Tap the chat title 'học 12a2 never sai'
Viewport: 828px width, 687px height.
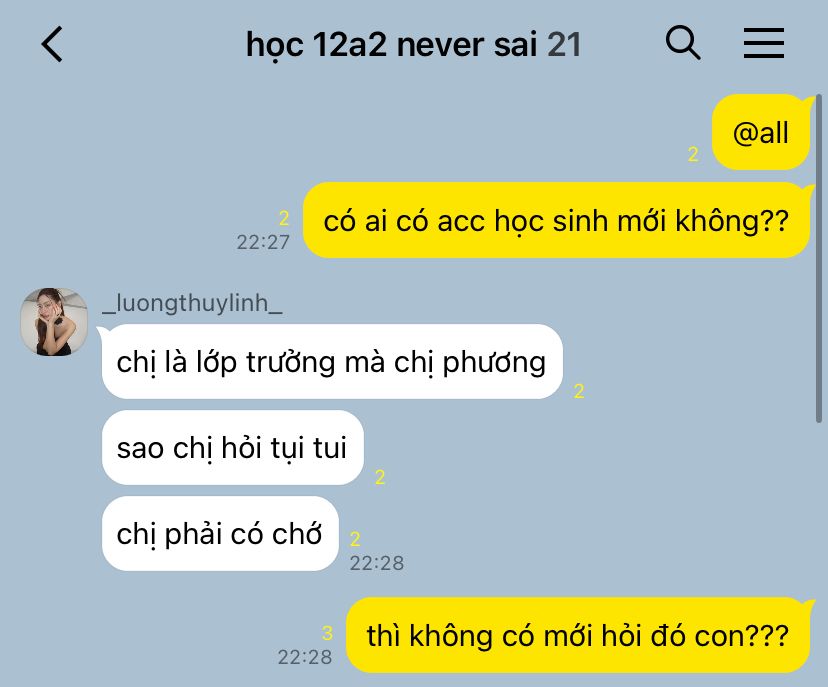(x=392, y=44)
